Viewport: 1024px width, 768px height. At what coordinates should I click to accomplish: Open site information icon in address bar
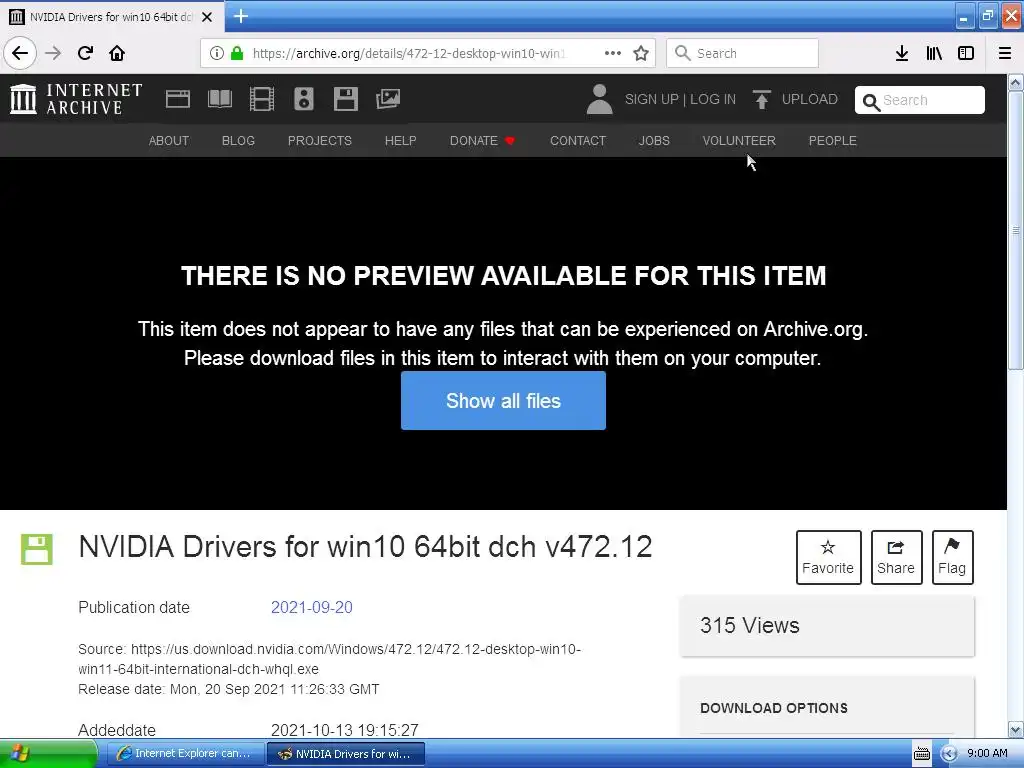point(217,53)
